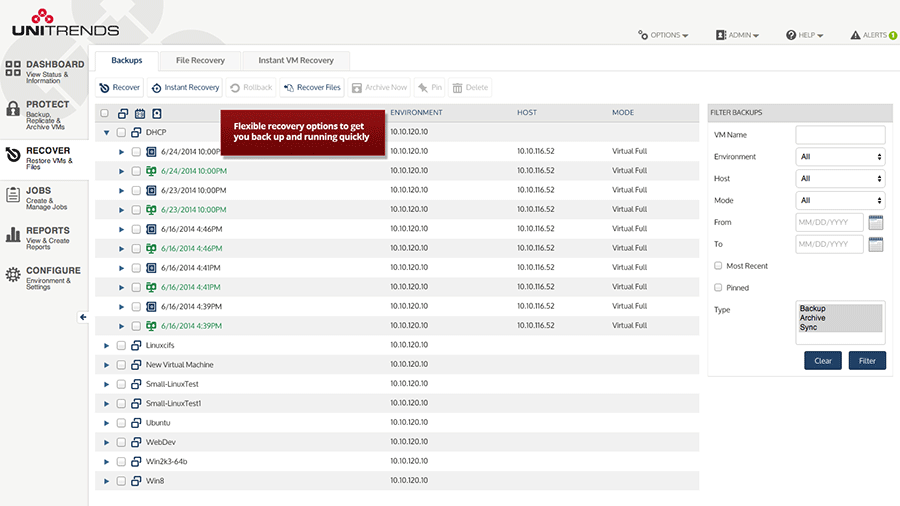
Task: Click the Clear filter button
Action: point(823,361)
